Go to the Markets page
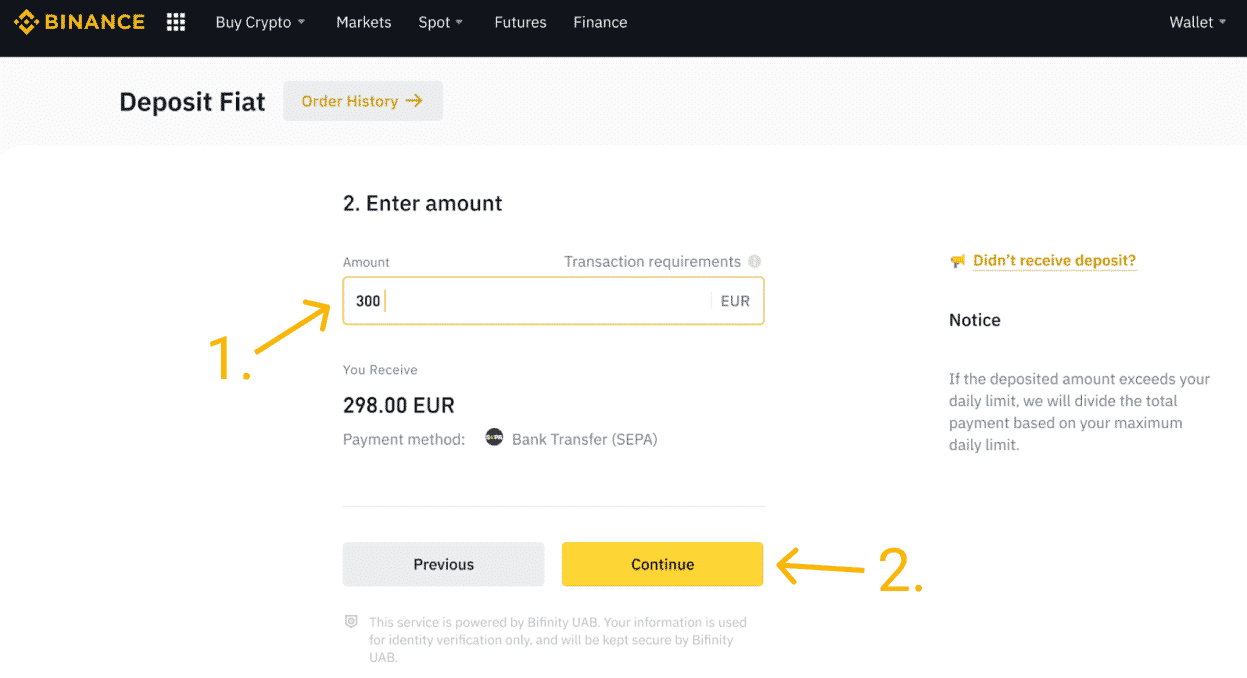This screenshot has width=1247, height=678. tap(364, 22)
